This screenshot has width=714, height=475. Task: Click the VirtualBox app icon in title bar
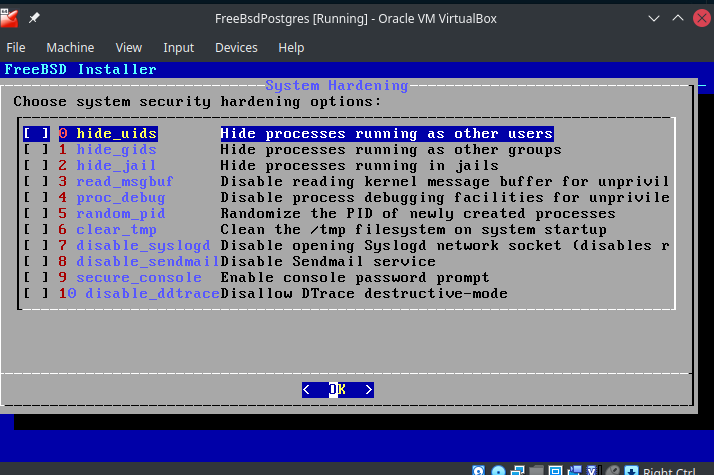[x=9, y=18]
